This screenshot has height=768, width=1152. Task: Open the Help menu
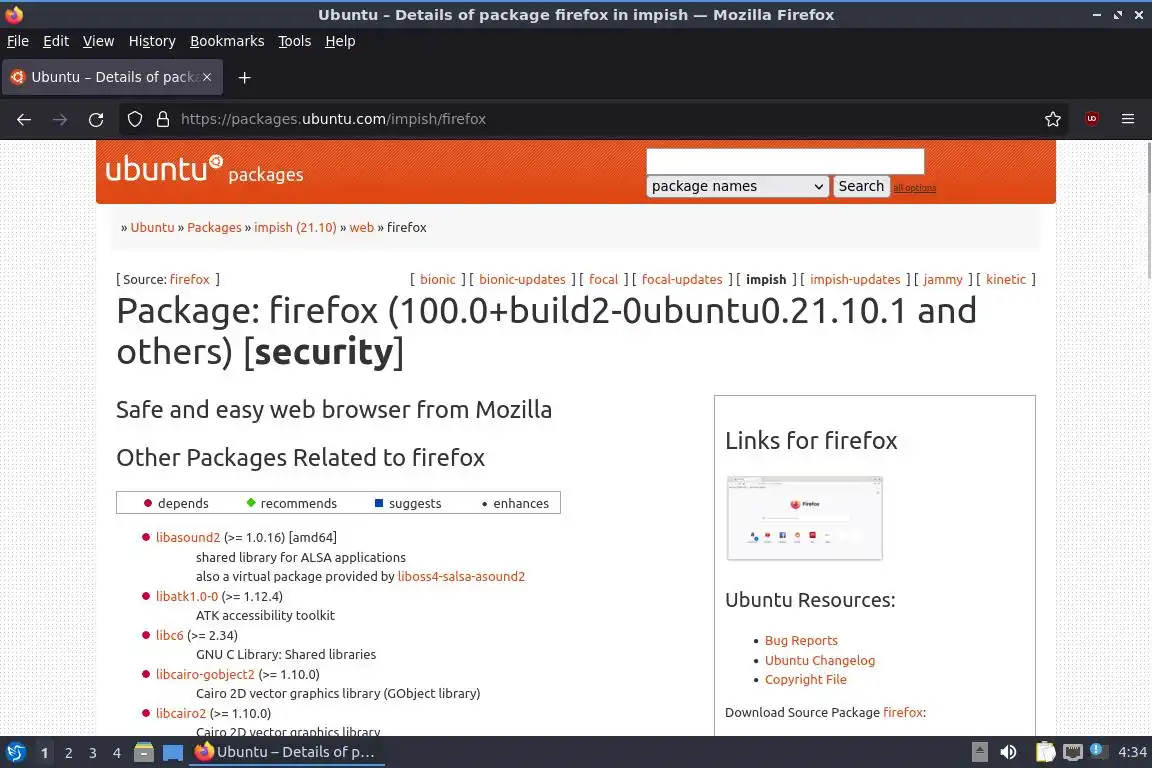340,41
